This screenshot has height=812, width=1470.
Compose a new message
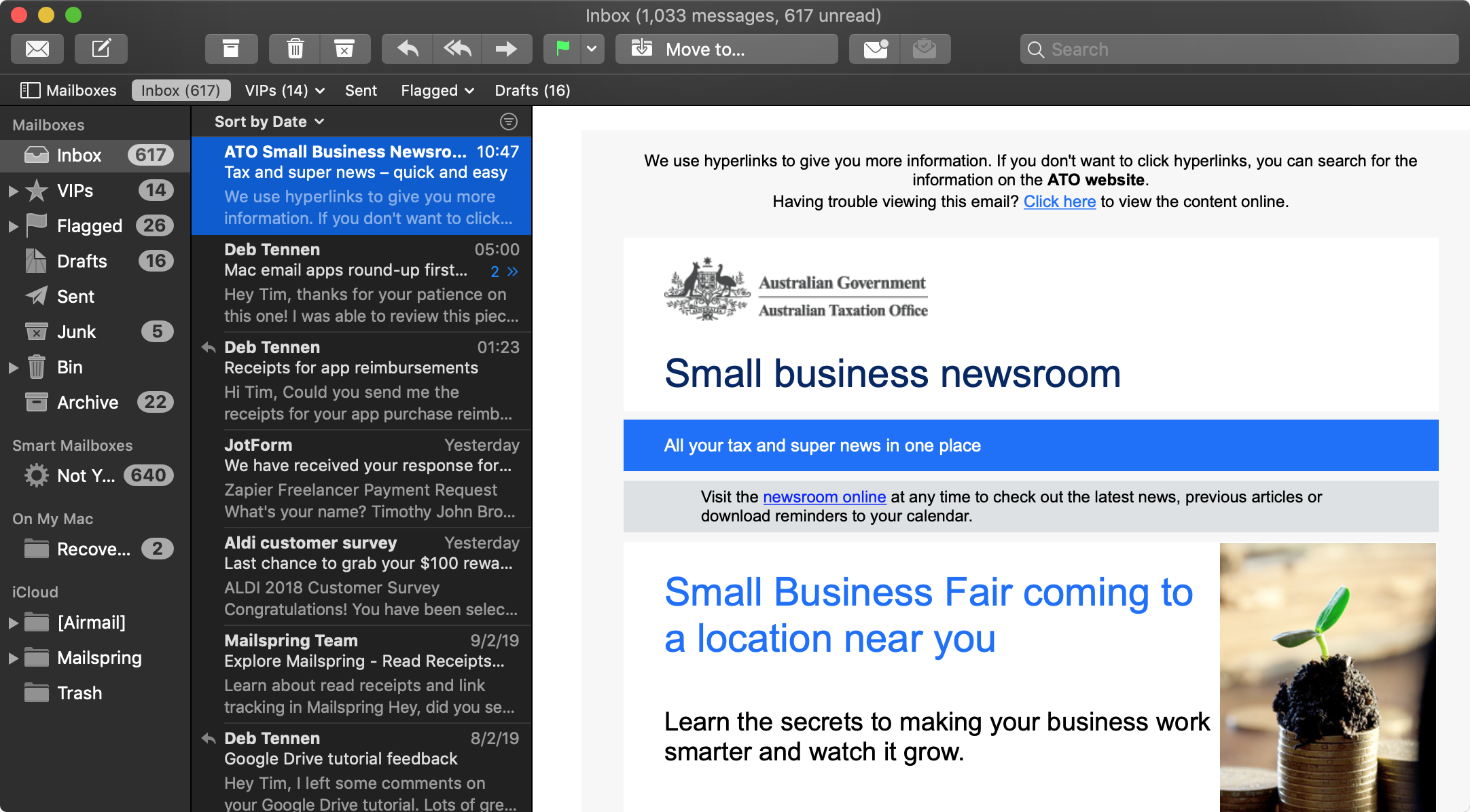tap(101, 49)
